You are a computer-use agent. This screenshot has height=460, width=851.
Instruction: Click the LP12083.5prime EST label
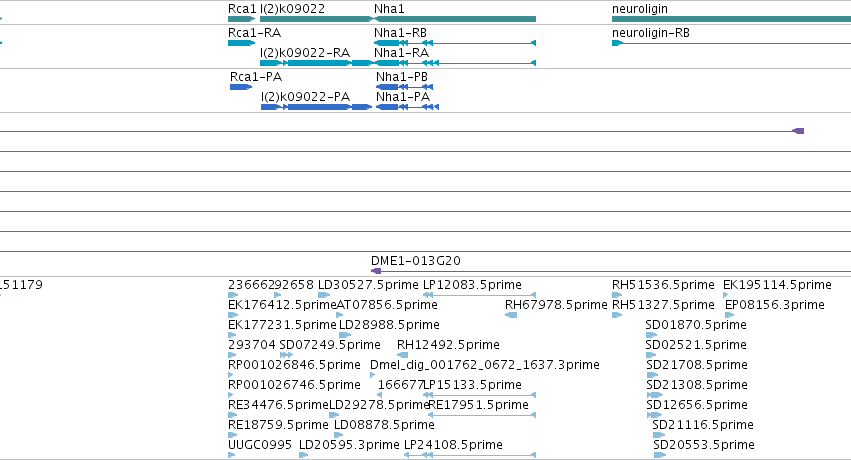pos(472,285)
